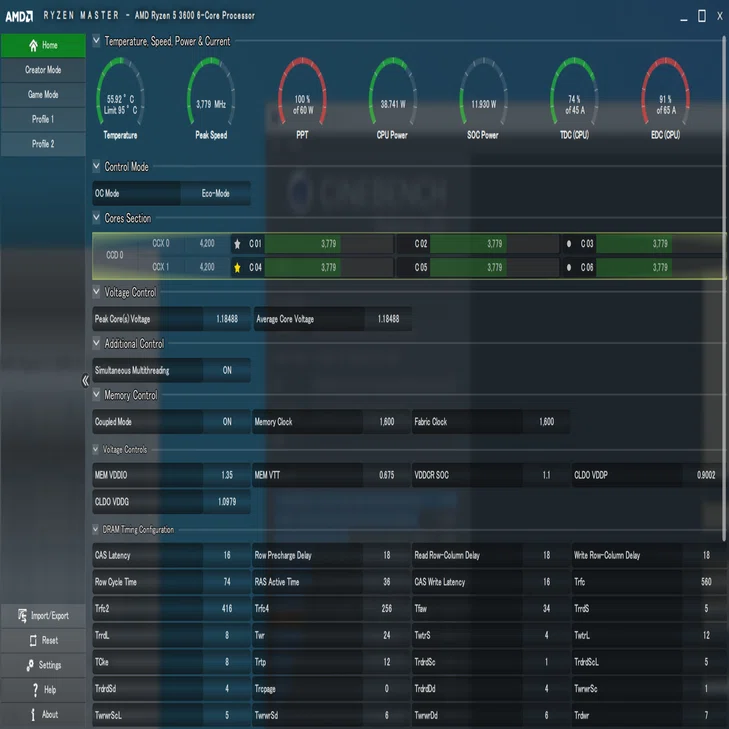
Task: Click the C02 core speed bar
Action: [x=495, y=244]
